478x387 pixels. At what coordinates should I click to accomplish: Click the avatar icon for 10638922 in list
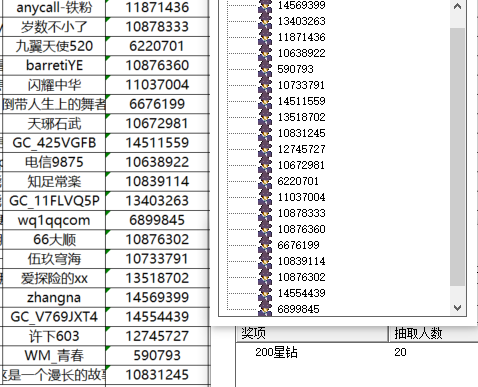[265, 53]
